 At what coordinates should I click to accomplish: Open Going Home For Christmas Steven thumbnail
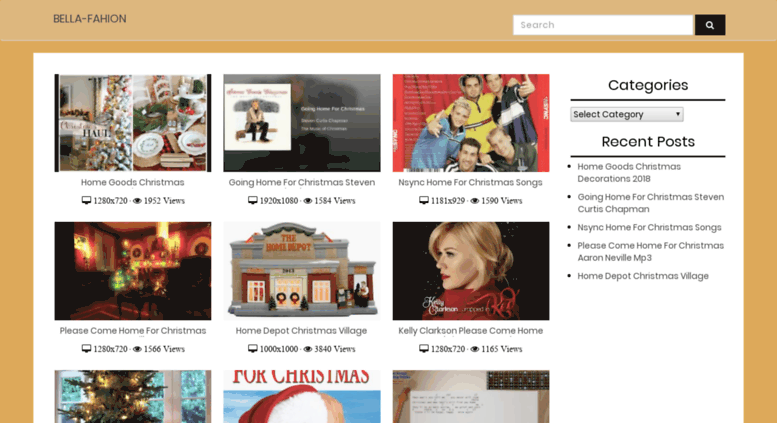tap(302, 123)
